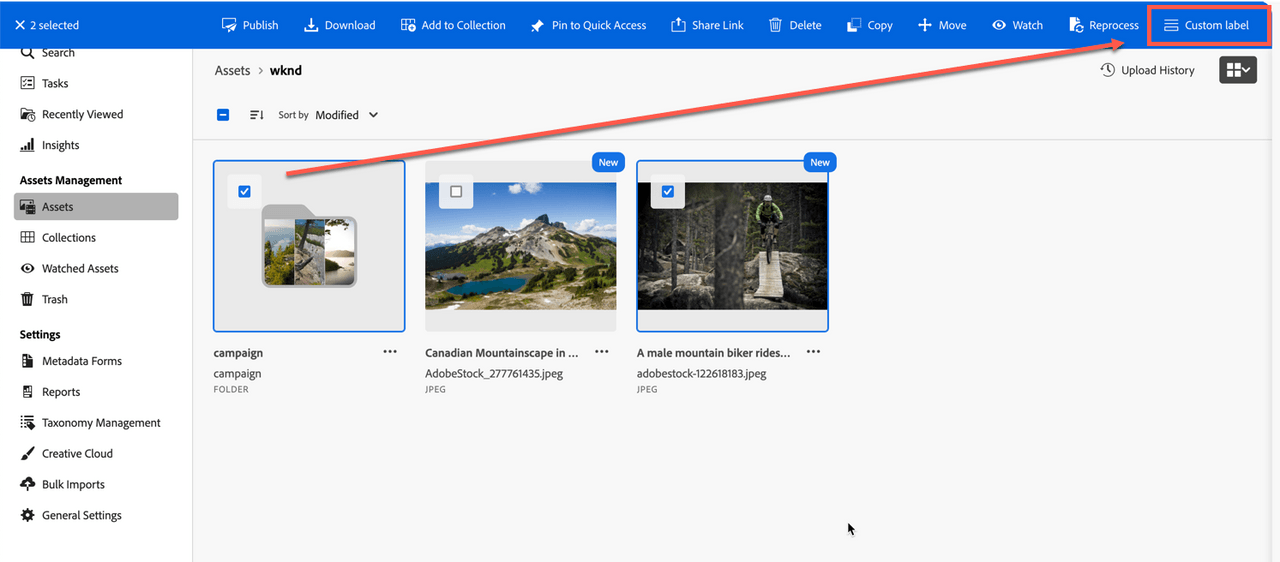Screen dimensions: 1280x562
Task: Delete the selected assets
Action: pos(795,25)
